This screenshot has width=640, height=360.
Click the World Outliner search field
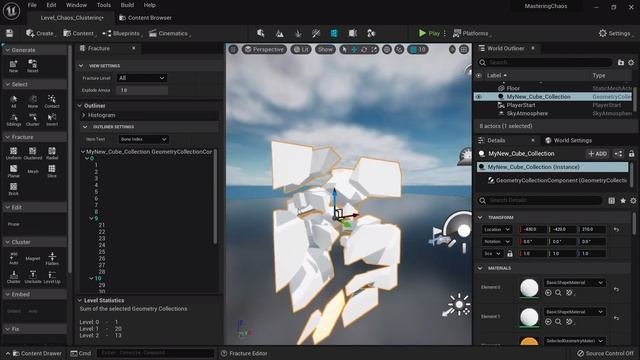tap(545, 62)
